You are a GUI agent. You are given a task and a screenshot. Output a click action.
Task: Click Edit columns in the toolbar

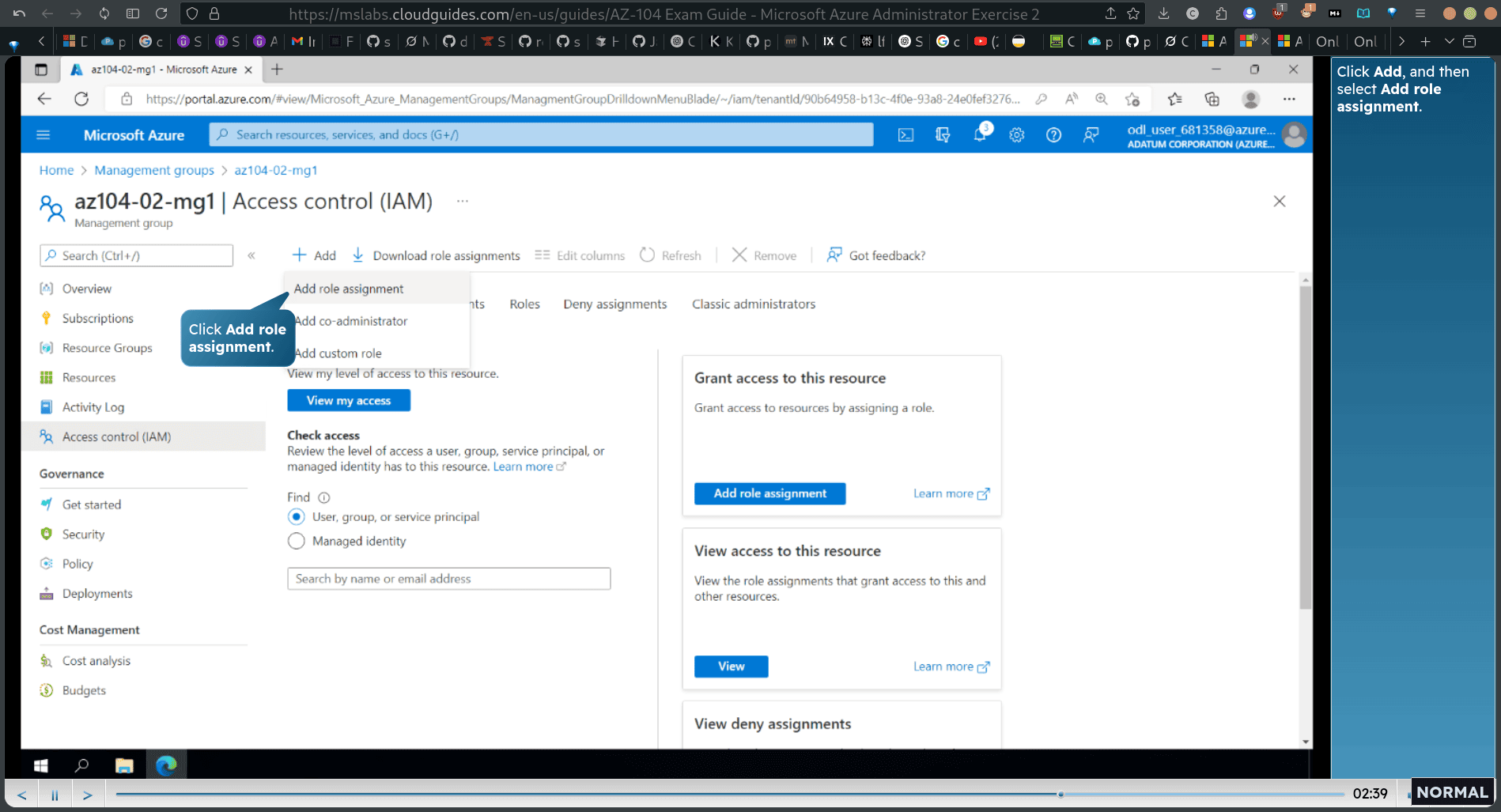(580, 255)
